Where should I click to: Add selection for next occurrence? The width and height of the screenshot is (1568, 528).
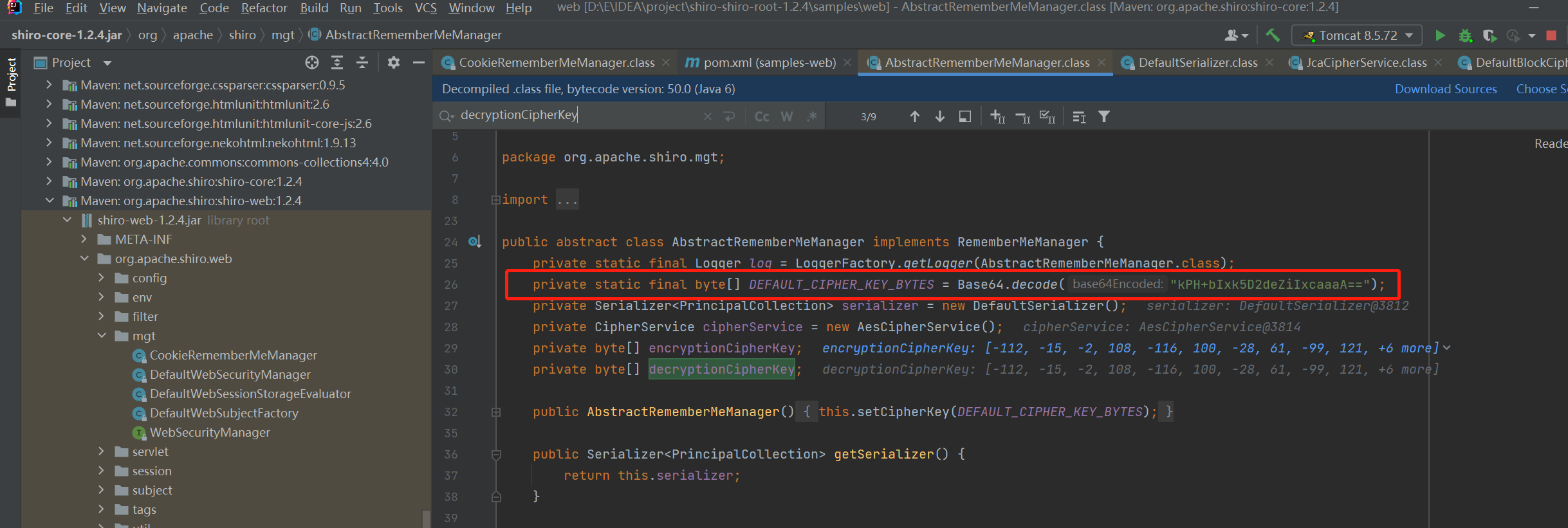(x=998, y=116)
